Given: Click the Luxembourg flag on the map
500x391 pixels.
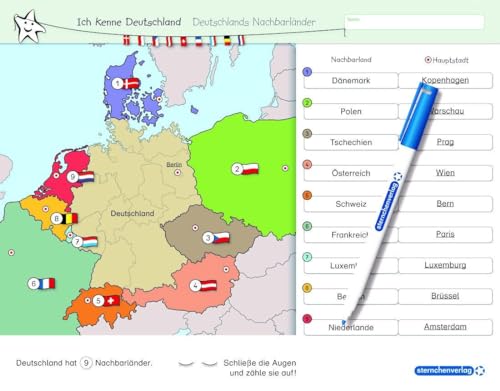Looking at the screenshot, I should [x=90, y=242].
